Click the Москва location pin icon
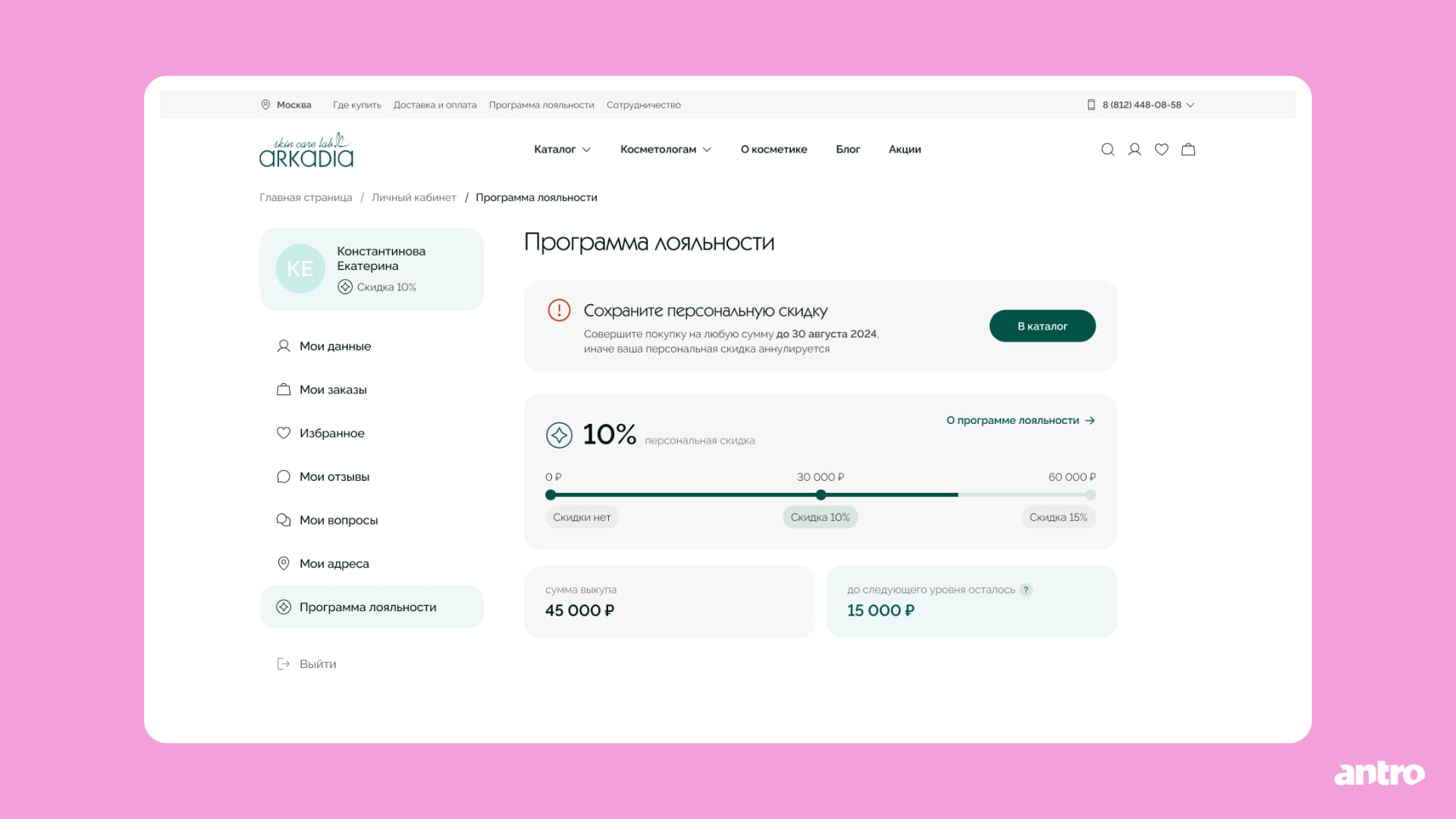This screenshot has height=819, width=1456. point(265,105)
